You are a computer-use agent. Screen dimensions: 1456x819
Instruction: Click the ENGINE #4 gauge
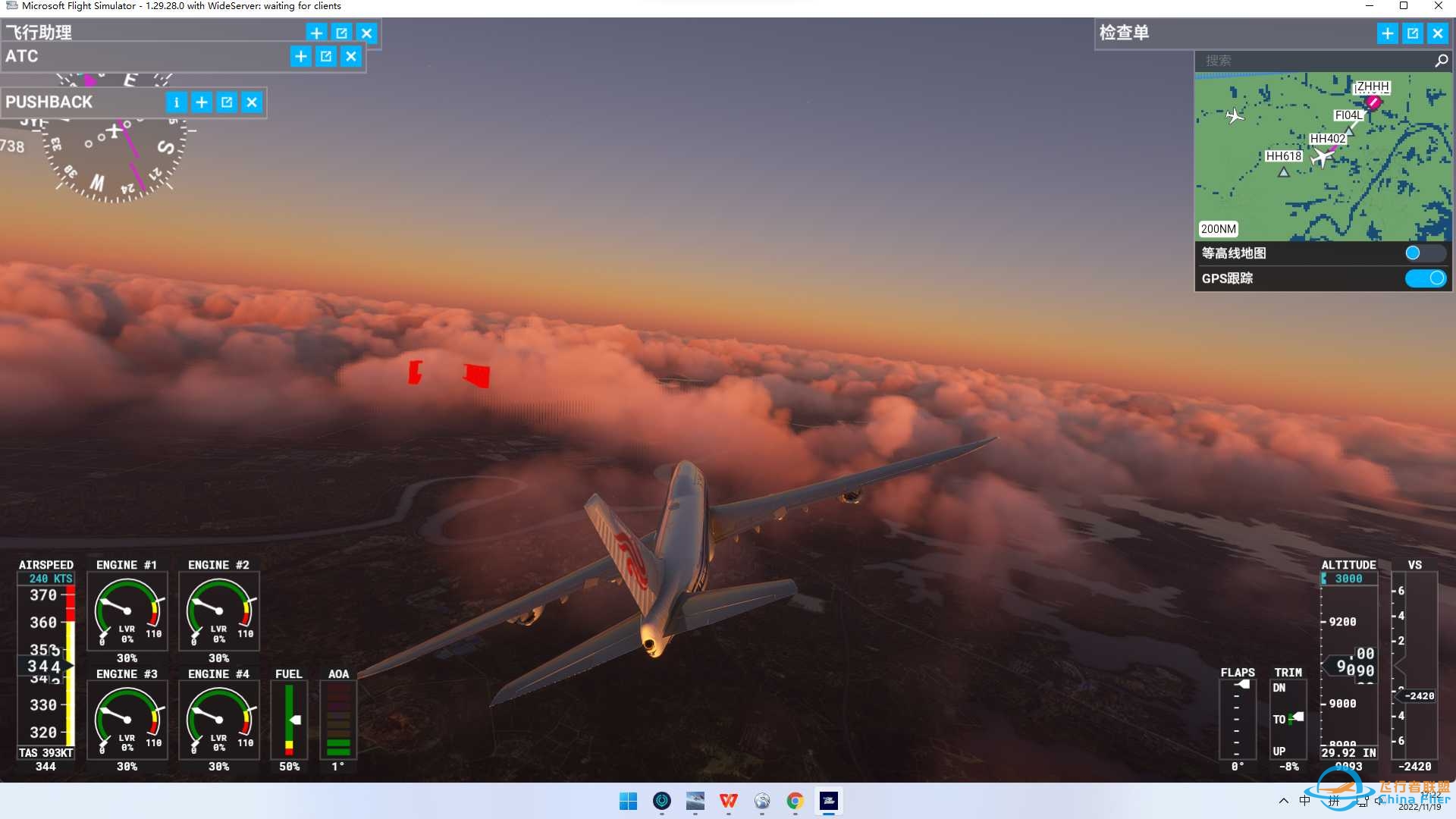point(218,720)
